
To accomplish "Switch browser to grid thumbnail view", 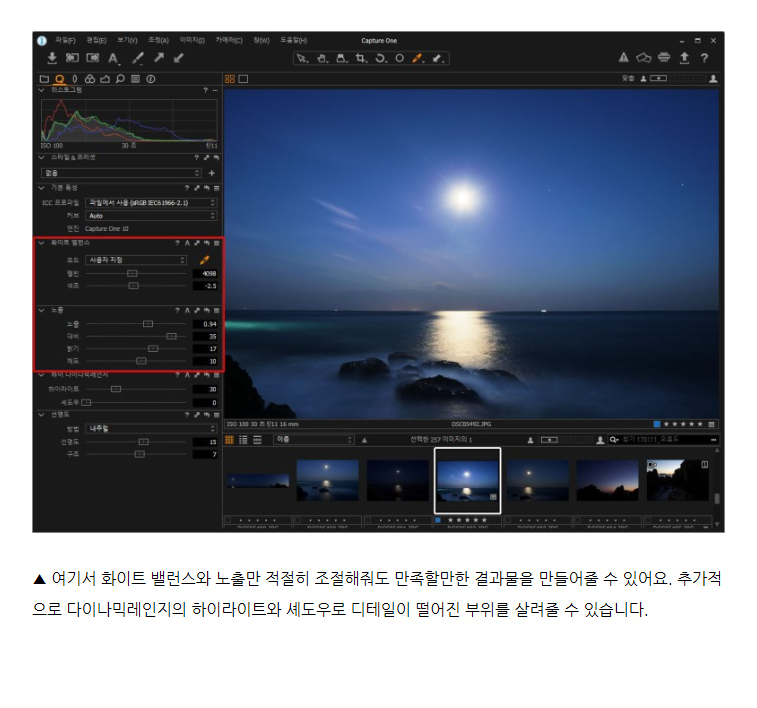I will pos(229,440).
